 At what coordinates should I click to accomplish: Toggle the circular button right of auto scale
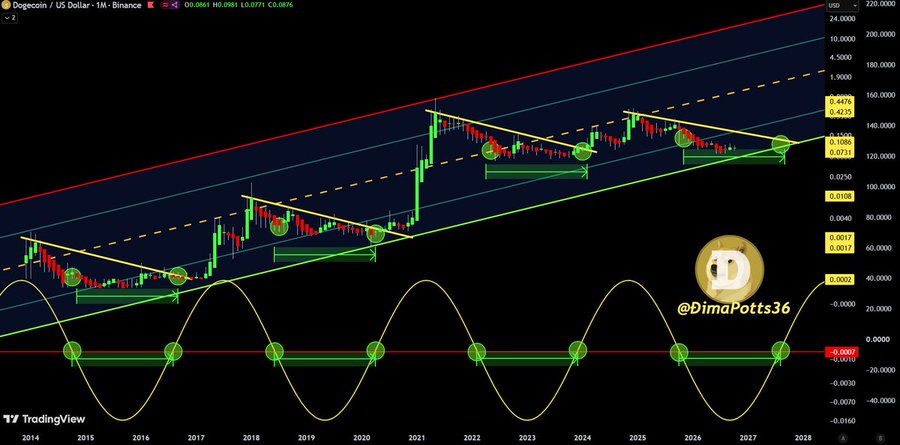(x=881, y=438)
